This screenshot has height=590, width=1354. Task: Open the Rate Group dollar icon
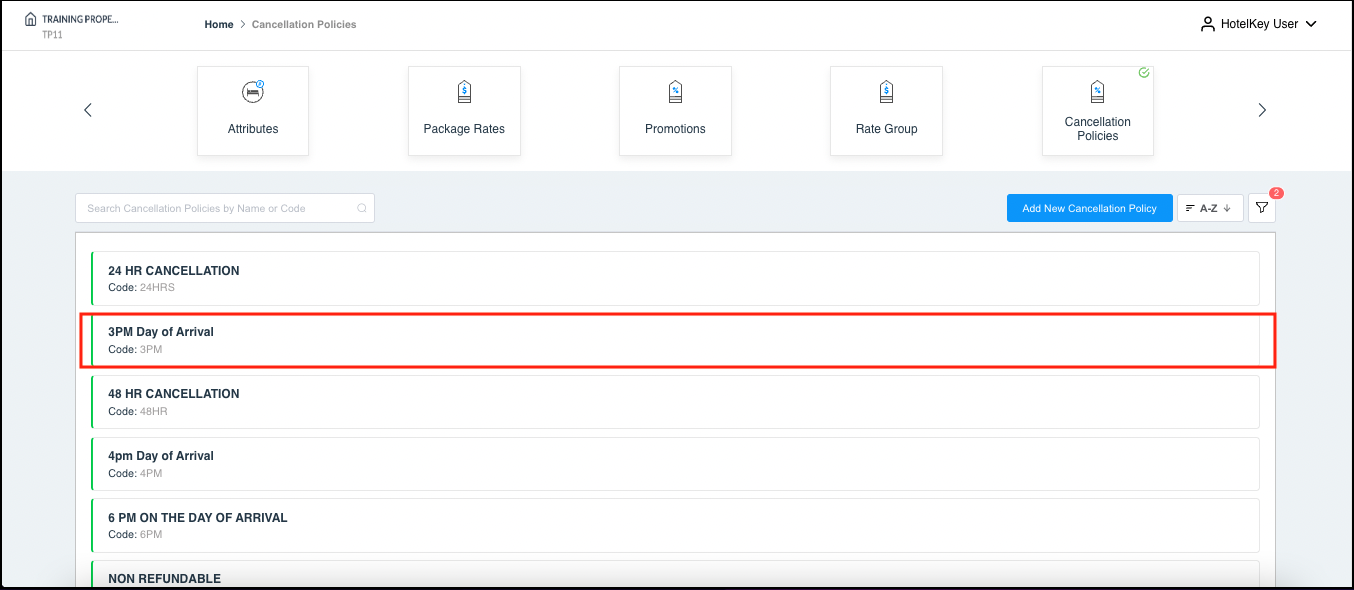point(886,92)
